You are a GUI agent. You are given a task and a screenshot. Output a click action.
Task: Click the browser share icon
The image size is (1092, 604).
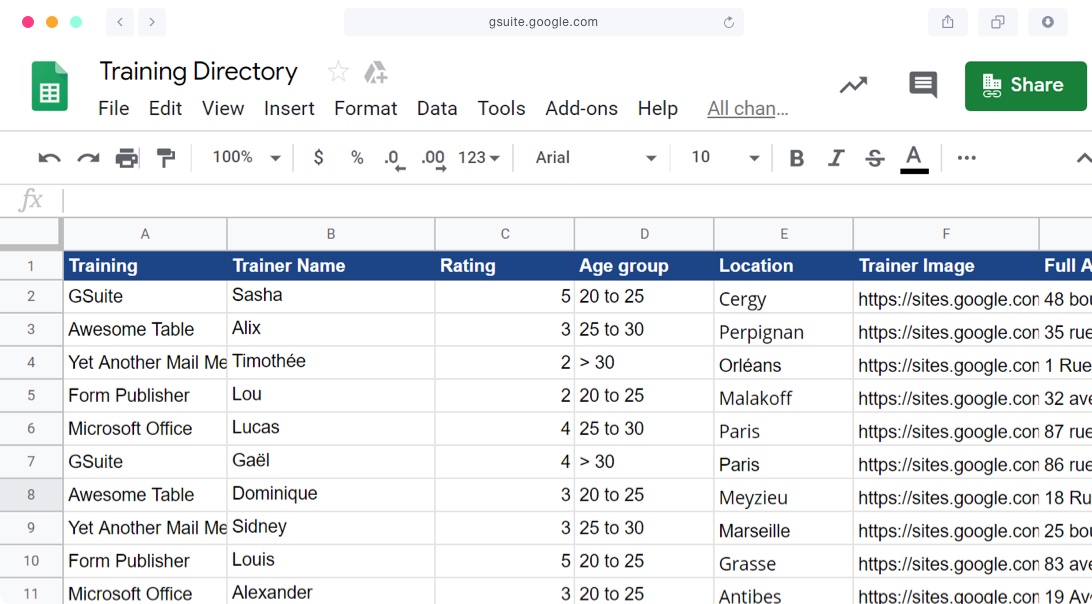pos(948,22)
